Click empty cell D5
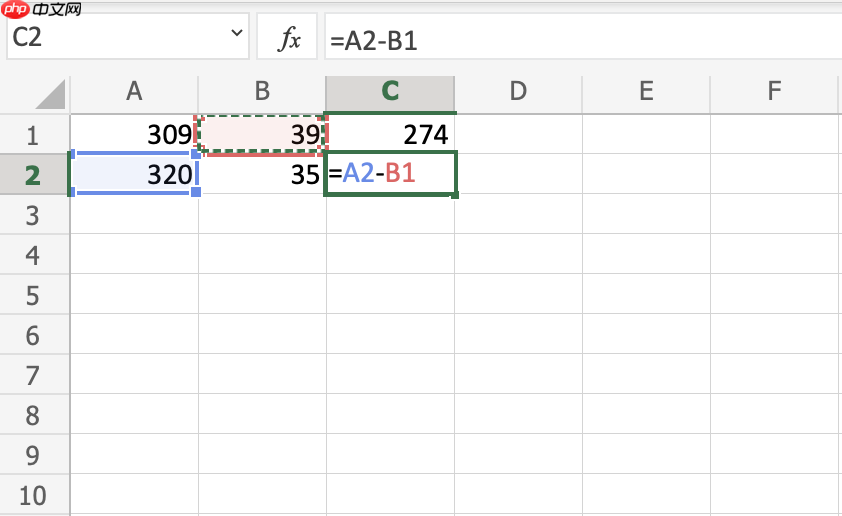Screen dimensions: 842x516 [518, 294]
